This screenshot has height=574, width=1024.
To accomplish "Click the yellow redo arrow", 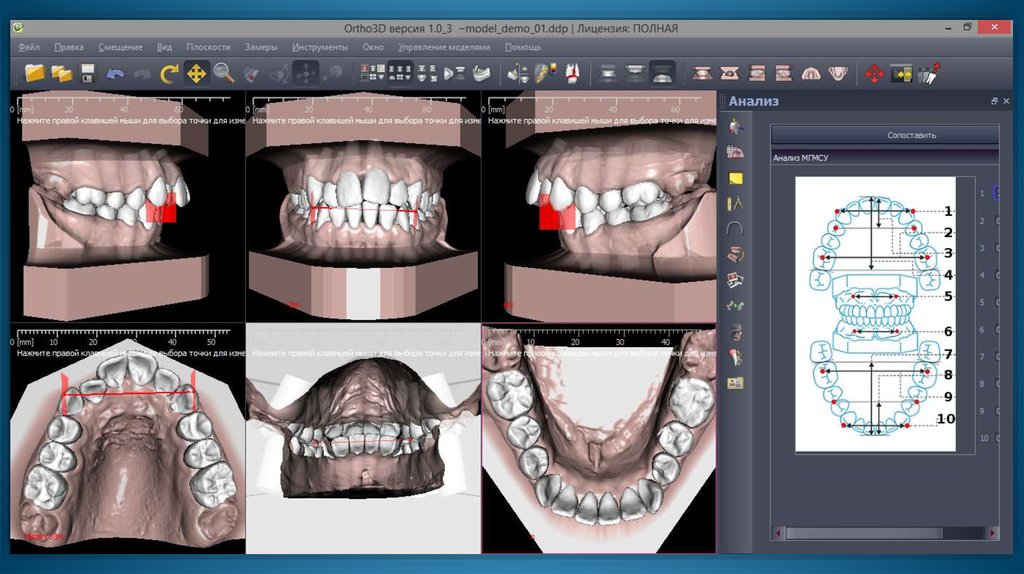I will (169, 73).
